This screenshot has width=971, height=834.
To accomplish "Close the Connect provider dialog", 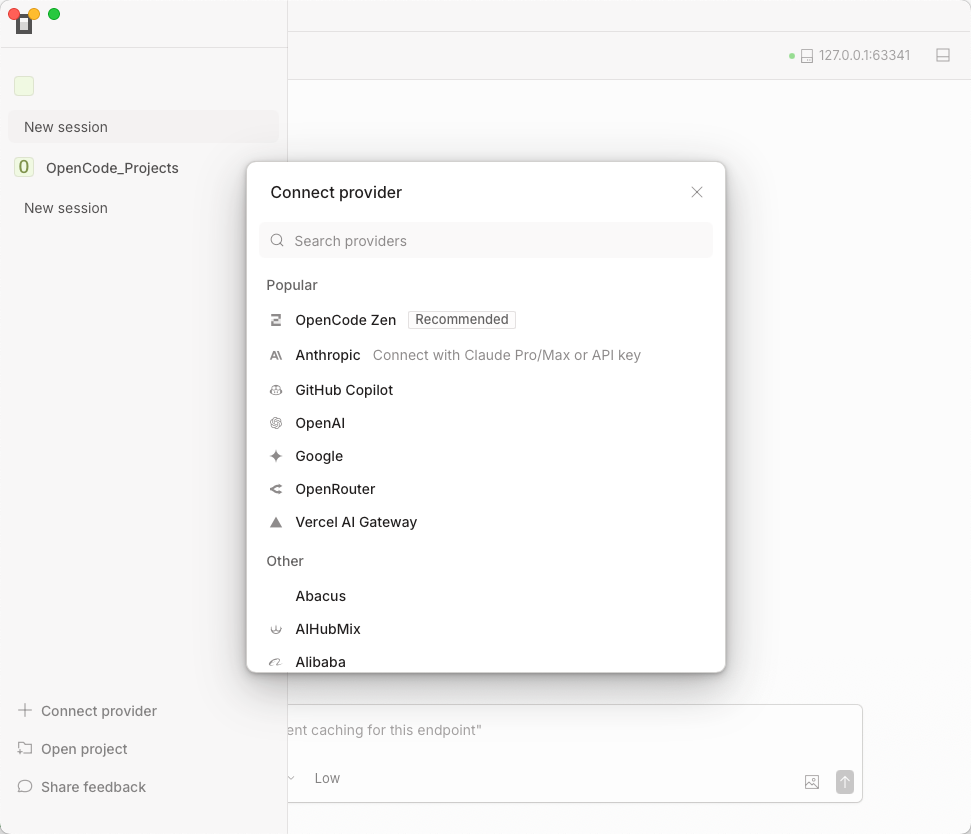I will tap(697, 192).
